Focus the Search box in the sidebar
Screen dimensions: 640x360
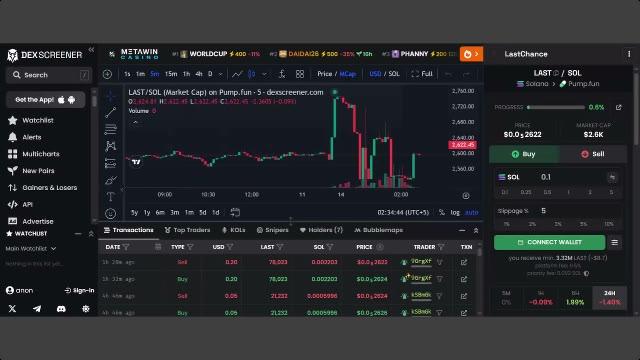tap(49, 75)
